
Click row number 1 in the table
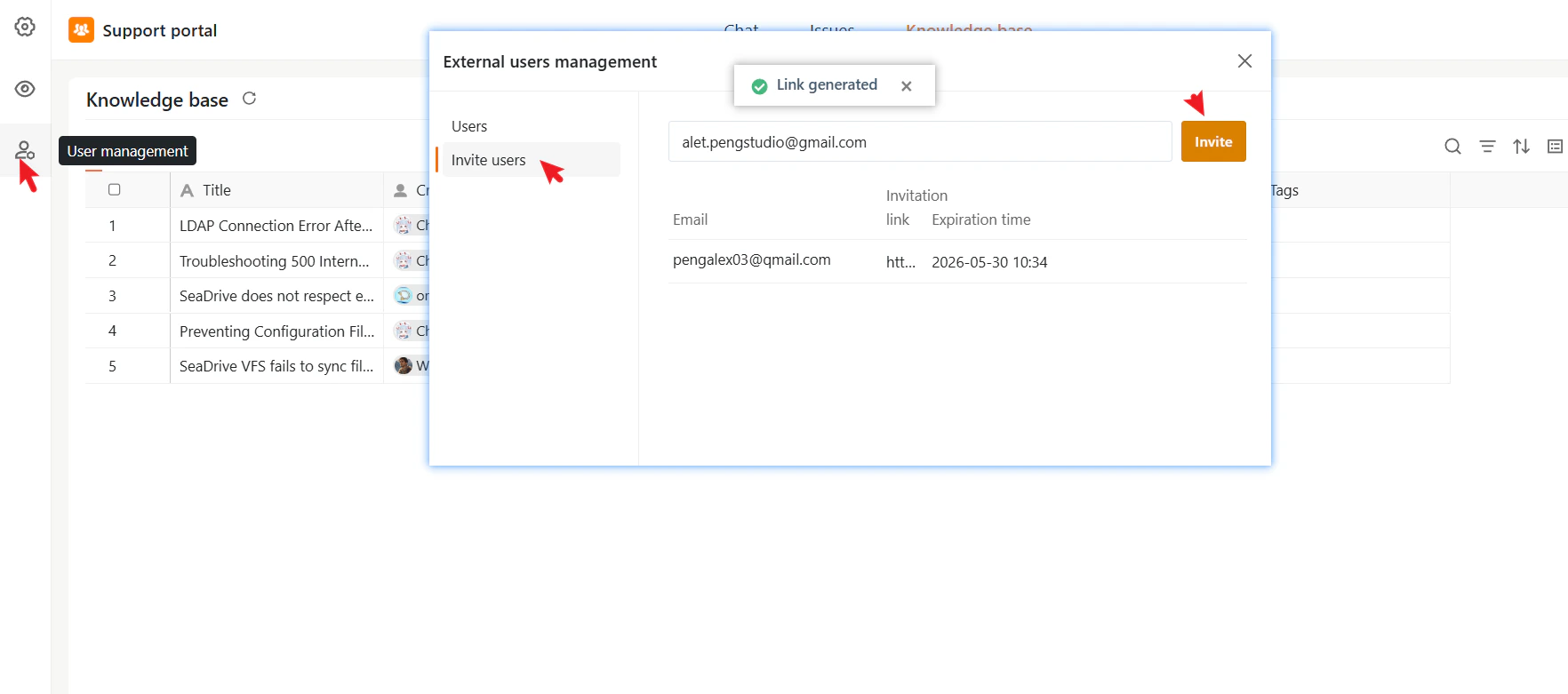pyautogui.click(x=112, y=226)
